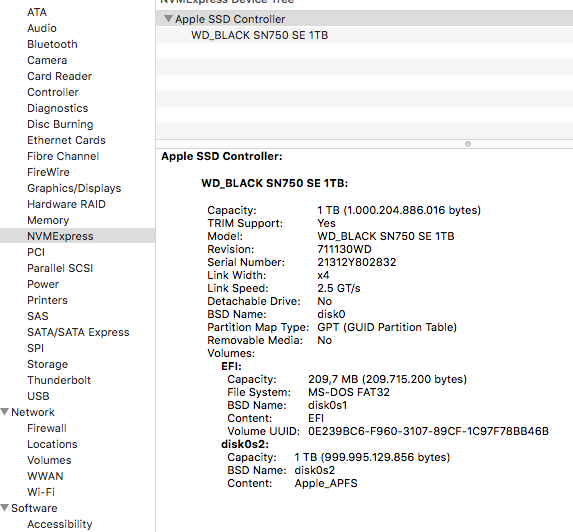Open the PCI sidebar entry
573x532 pixels.
pos(36,252)
